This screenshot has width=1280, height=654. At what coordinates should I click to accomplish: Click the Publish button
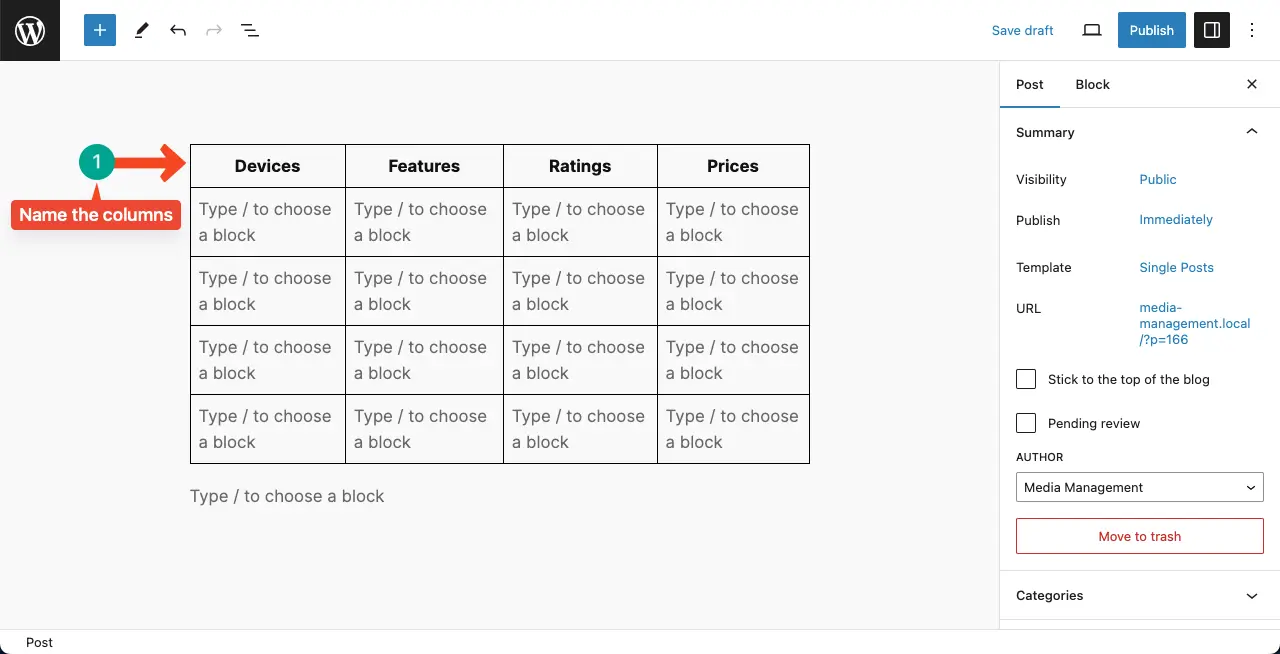click(x=1152, y=30)
